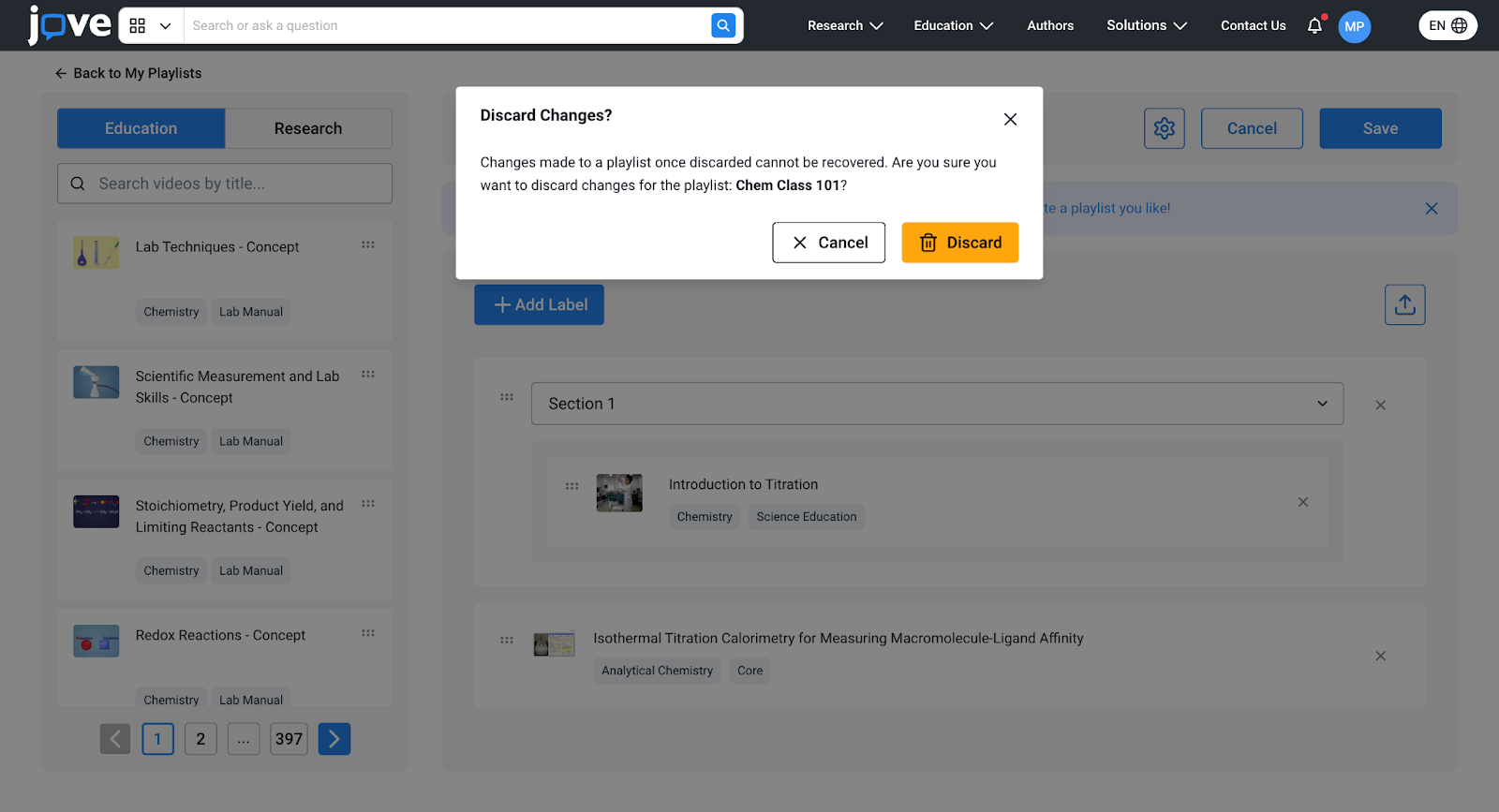Remove Introduction to Titration from section
The height and width of the screenshot is (812, 1499).
[1303, 502]
